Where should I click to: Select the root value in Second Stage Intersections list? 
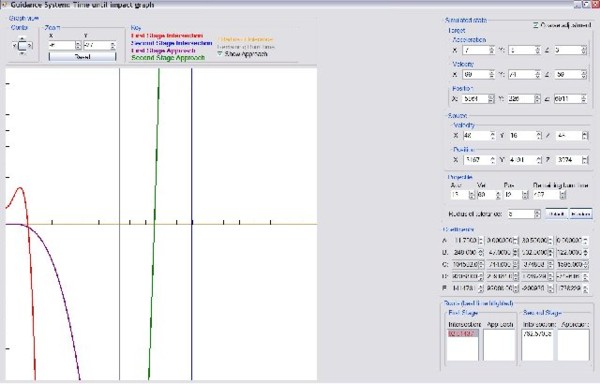(x=537, y=334)
